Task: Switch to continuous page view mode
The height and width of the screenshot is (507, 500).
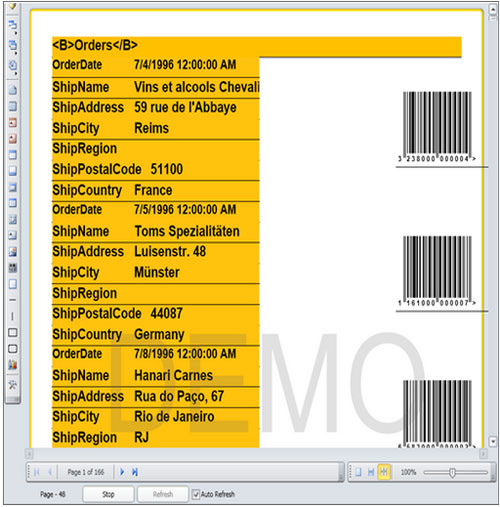Action: [x=371, y=472]
